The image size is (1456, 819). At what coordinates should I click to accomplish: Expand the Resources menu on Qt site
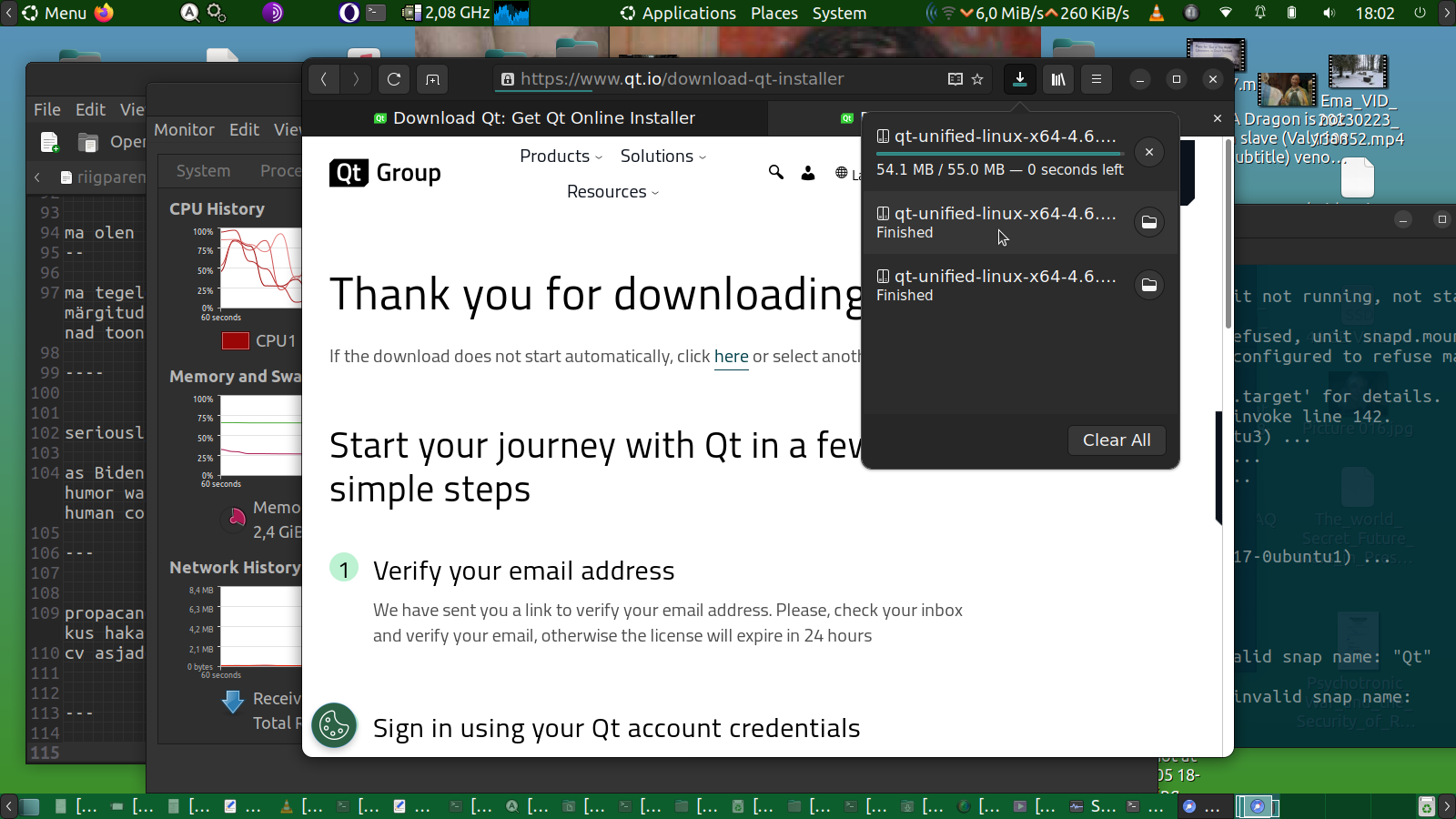click(x=612, y=192)
